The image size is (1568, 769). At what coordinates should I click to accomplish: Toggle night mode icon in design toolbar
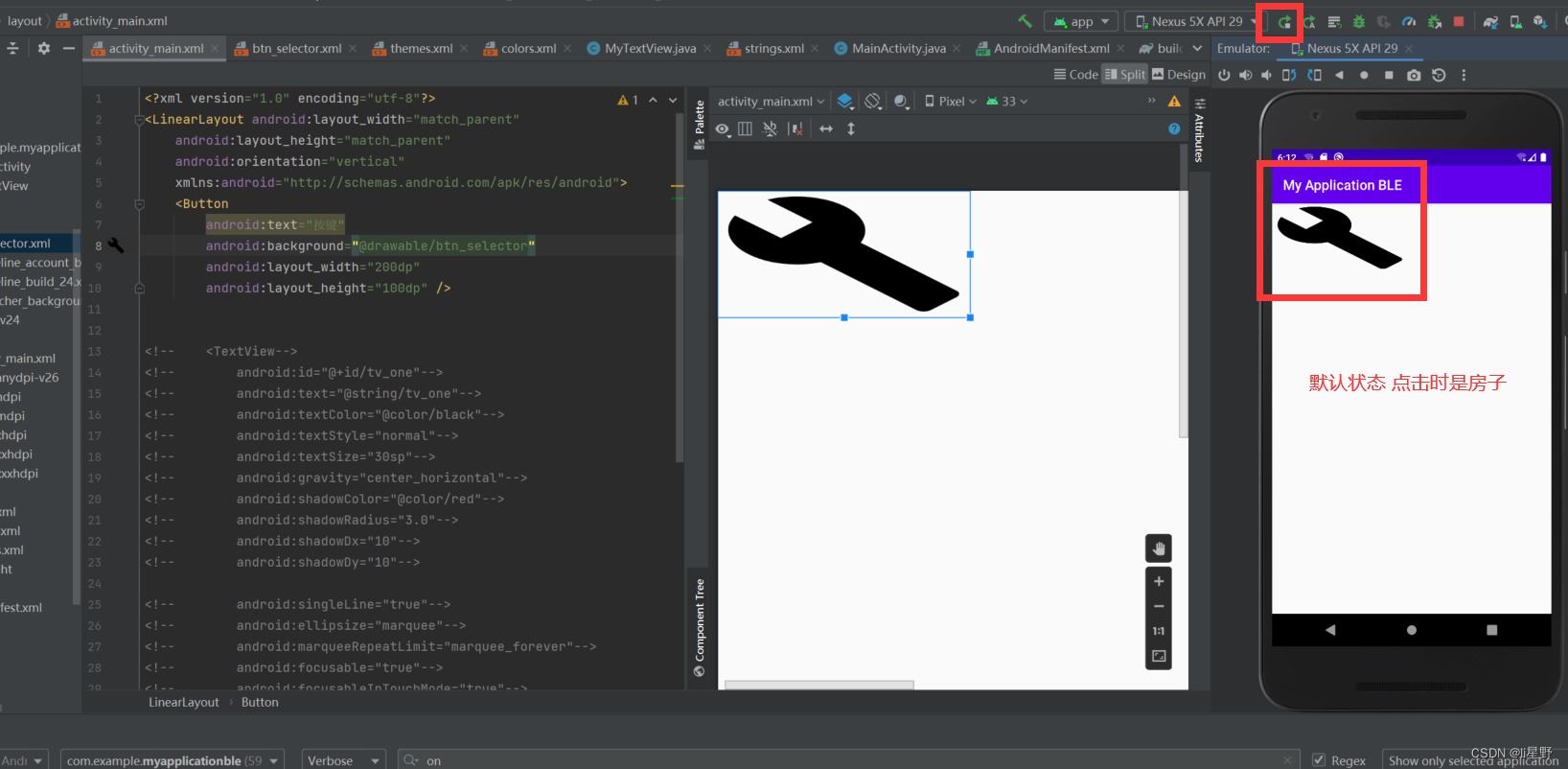point(901,101)
